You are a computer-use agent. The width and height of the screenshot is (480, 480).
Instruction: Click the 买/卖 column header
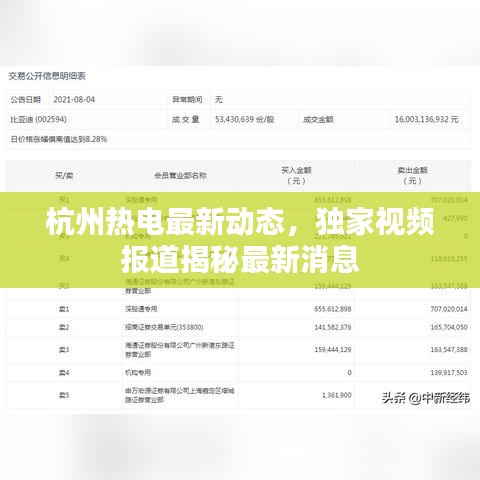[x=64, y=175]
